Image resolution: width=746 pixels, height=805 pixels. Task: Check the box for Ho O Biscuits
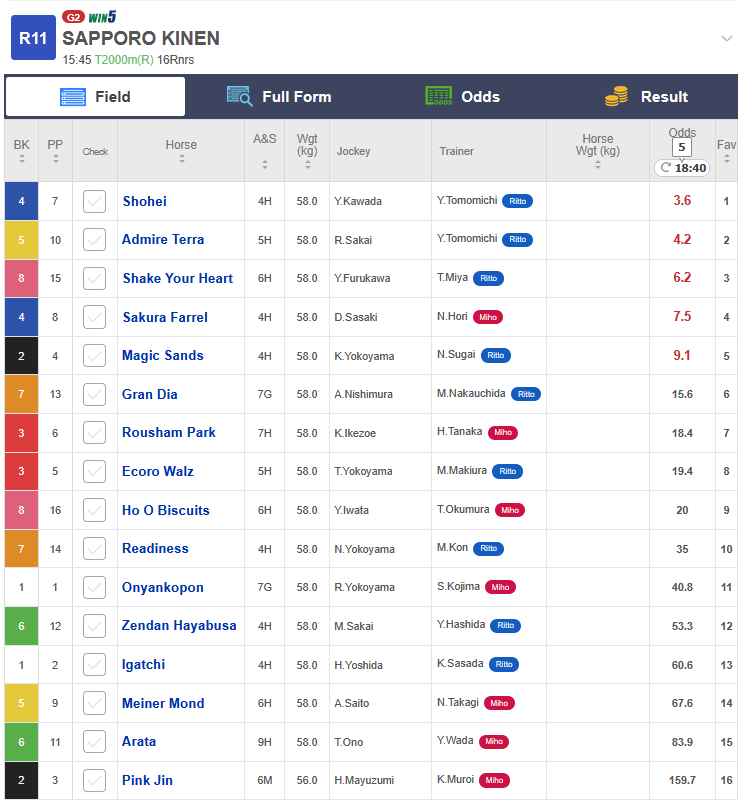pyautogui.click(x=94, y=510)
